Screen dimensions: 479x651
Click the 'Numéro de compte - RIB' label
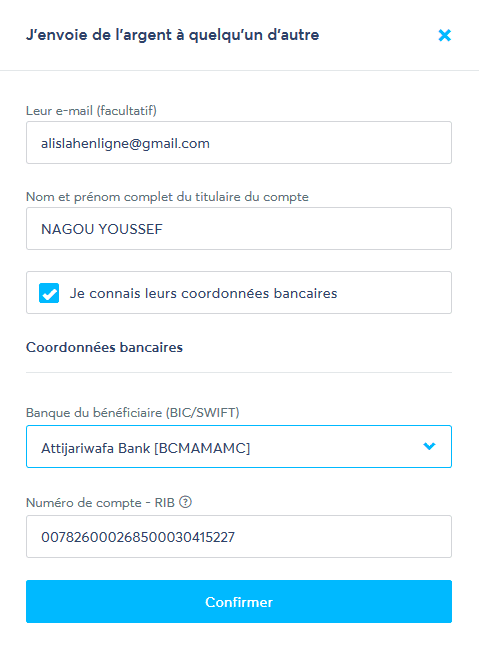(x=100, y=502)
